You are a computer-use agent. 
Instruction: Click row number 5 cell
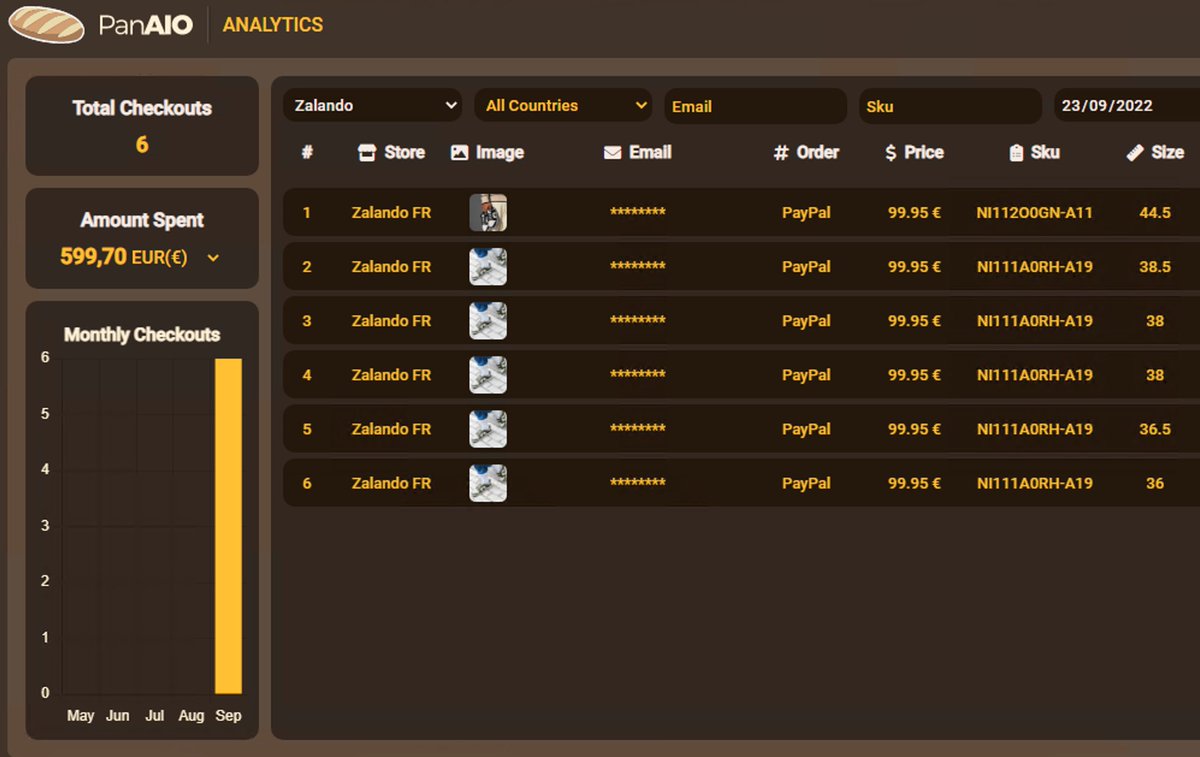307,429
